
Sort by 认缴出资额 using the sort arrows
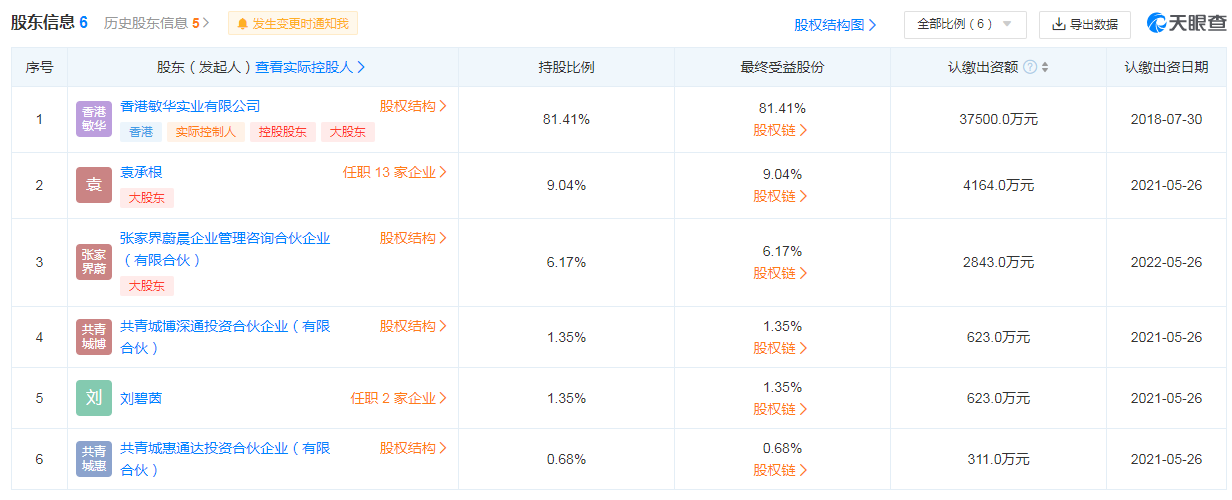coord(1045,68)
